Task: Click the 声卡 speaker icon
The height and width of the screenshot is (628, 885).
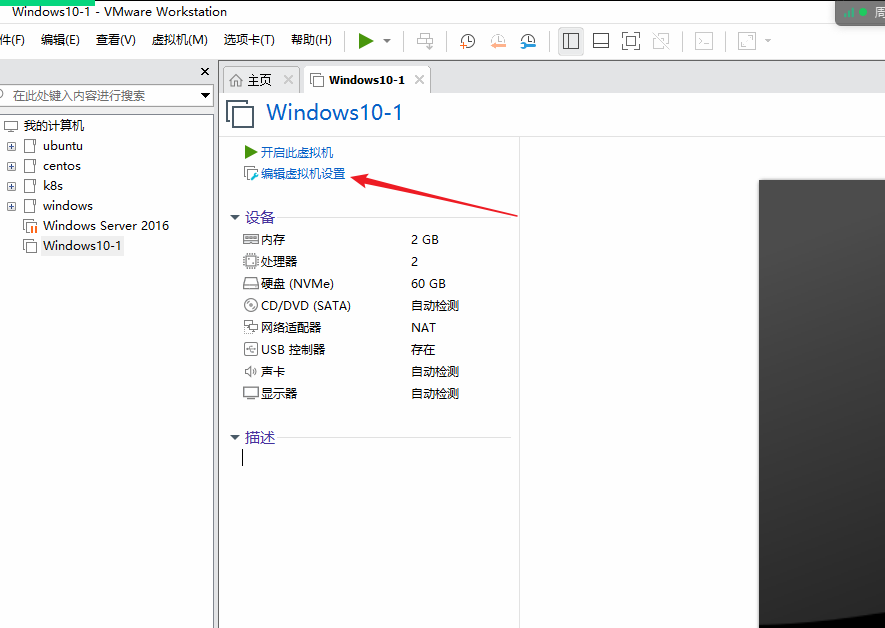Action: coord(251,371)
